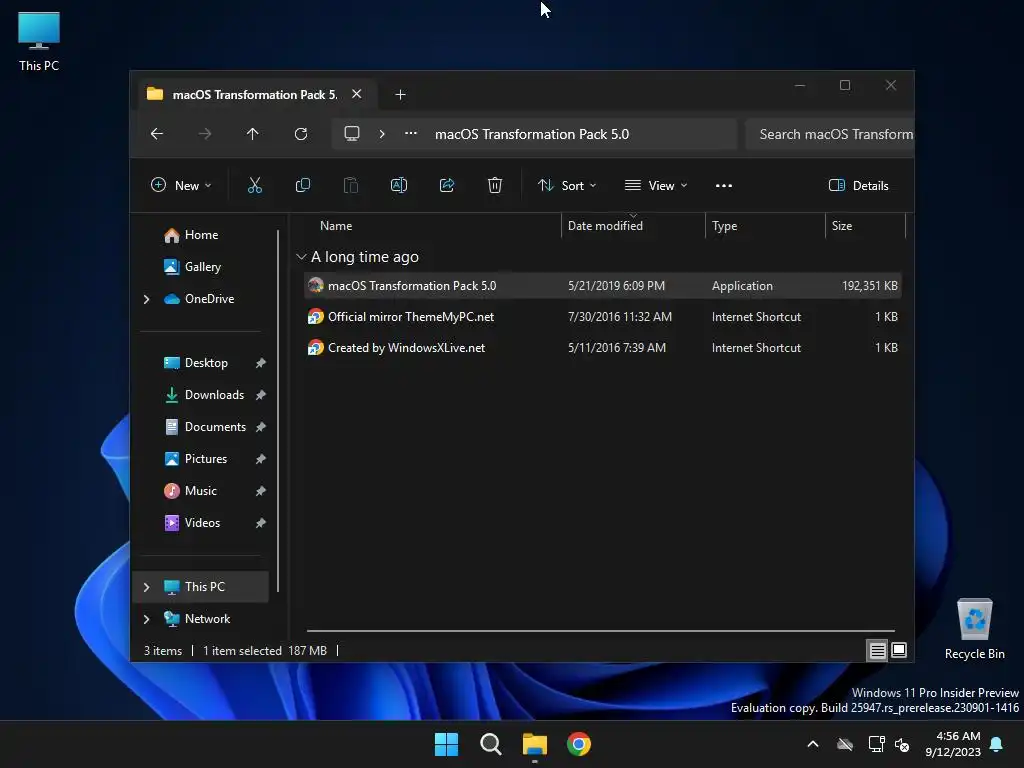Viewport: 1024px width, 768px height.
Task: Click This PC desktop icon
Action: click(39, 41)
